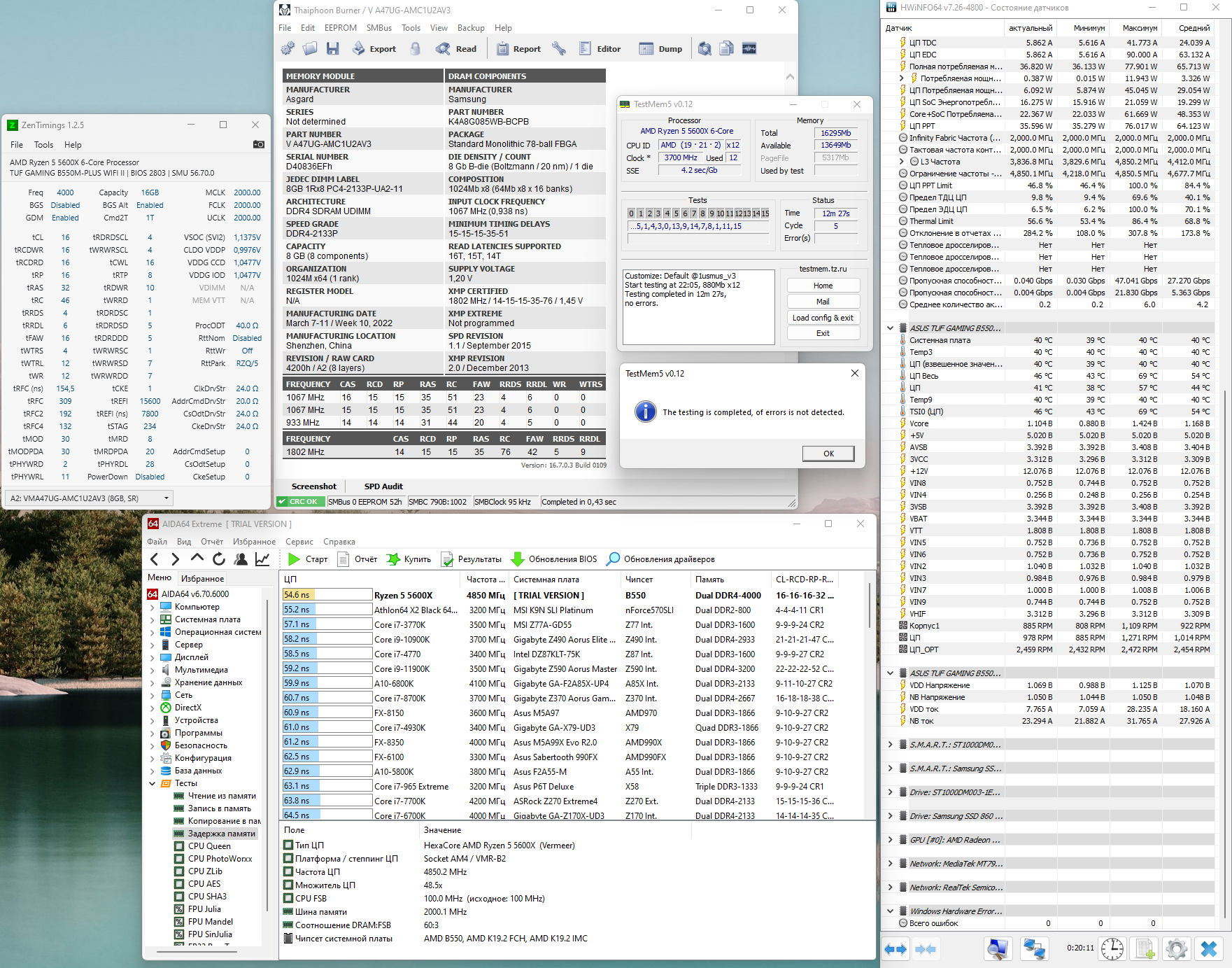Click OK in the TestMem5 completion dialog

pyautogui.click(x=828, y=454)
